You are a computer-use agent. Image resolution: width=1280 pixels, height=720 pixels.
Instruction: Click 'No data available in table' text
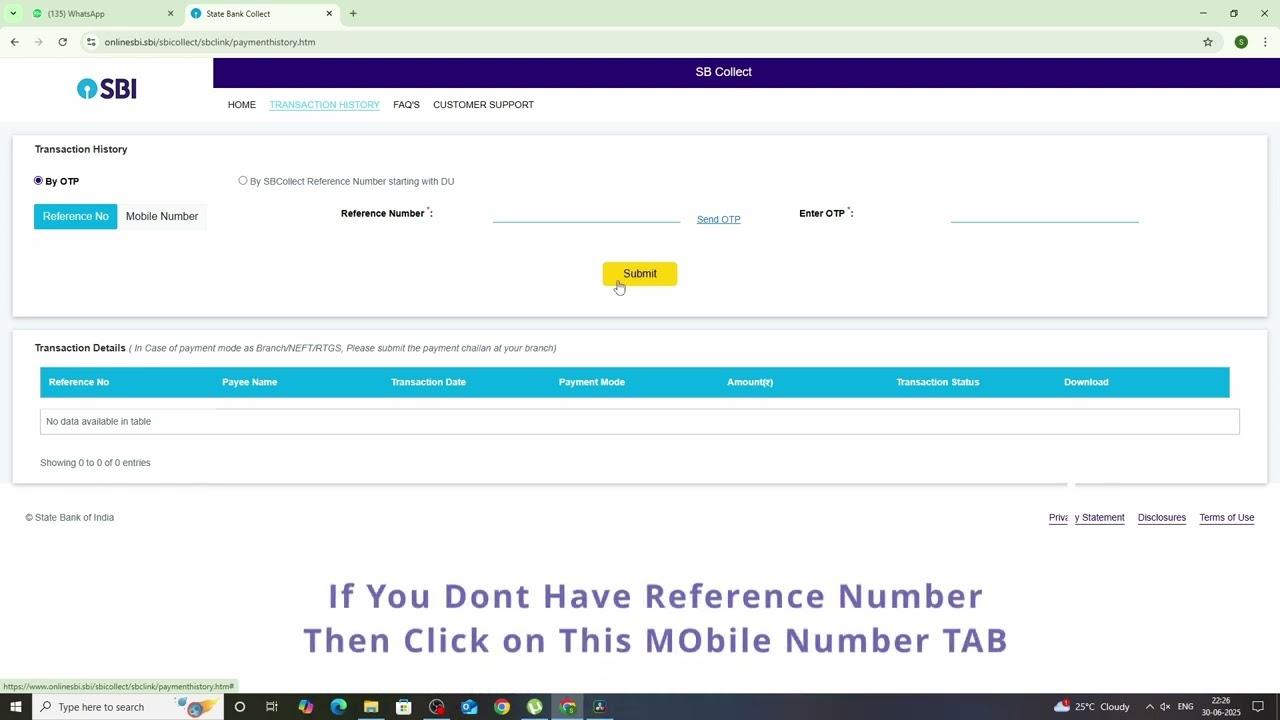pos(98,422)
